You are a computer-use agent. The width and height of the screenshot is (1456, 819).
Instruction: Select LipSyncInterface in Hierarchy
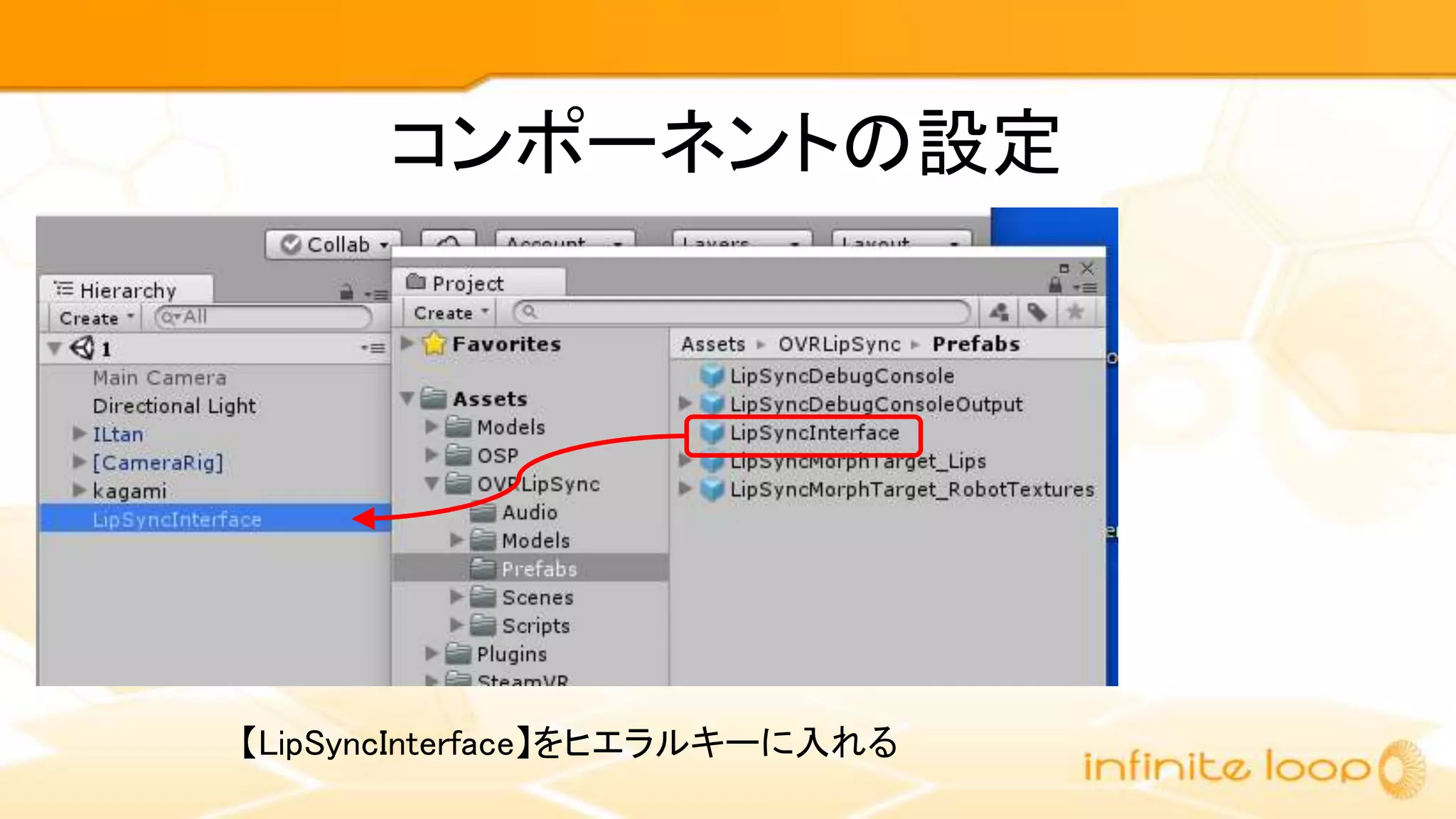pyautogui.click(x=214, y=518)
